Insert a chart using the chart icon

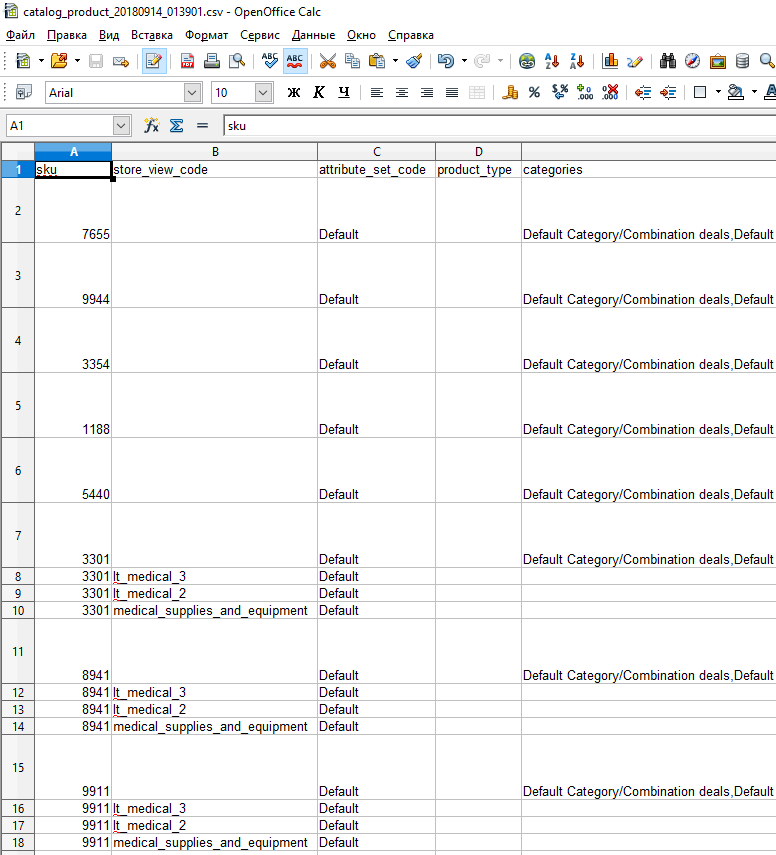coord(610,61)
